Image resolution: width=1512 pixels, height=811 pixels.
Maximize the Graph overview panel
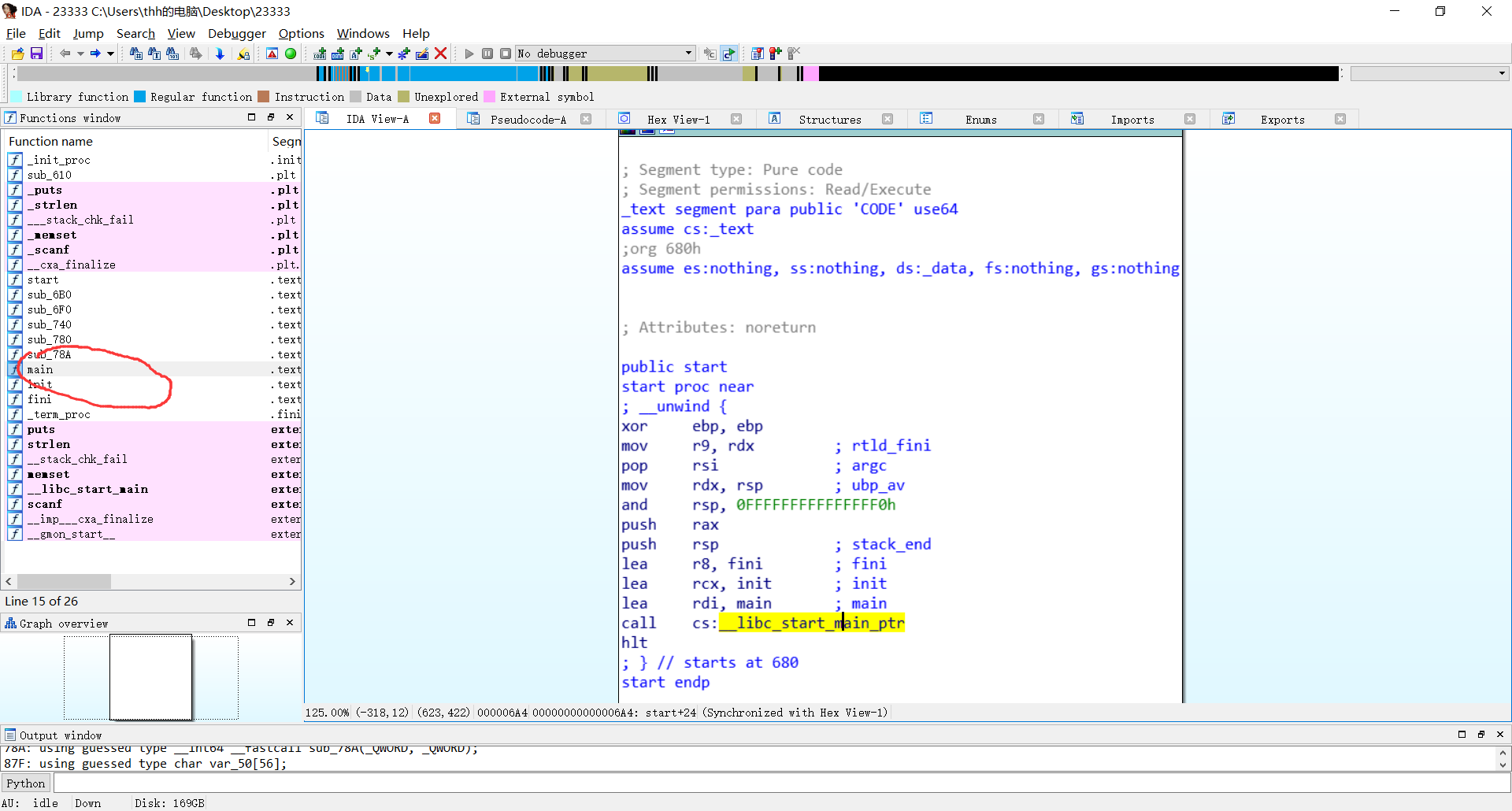252,623
